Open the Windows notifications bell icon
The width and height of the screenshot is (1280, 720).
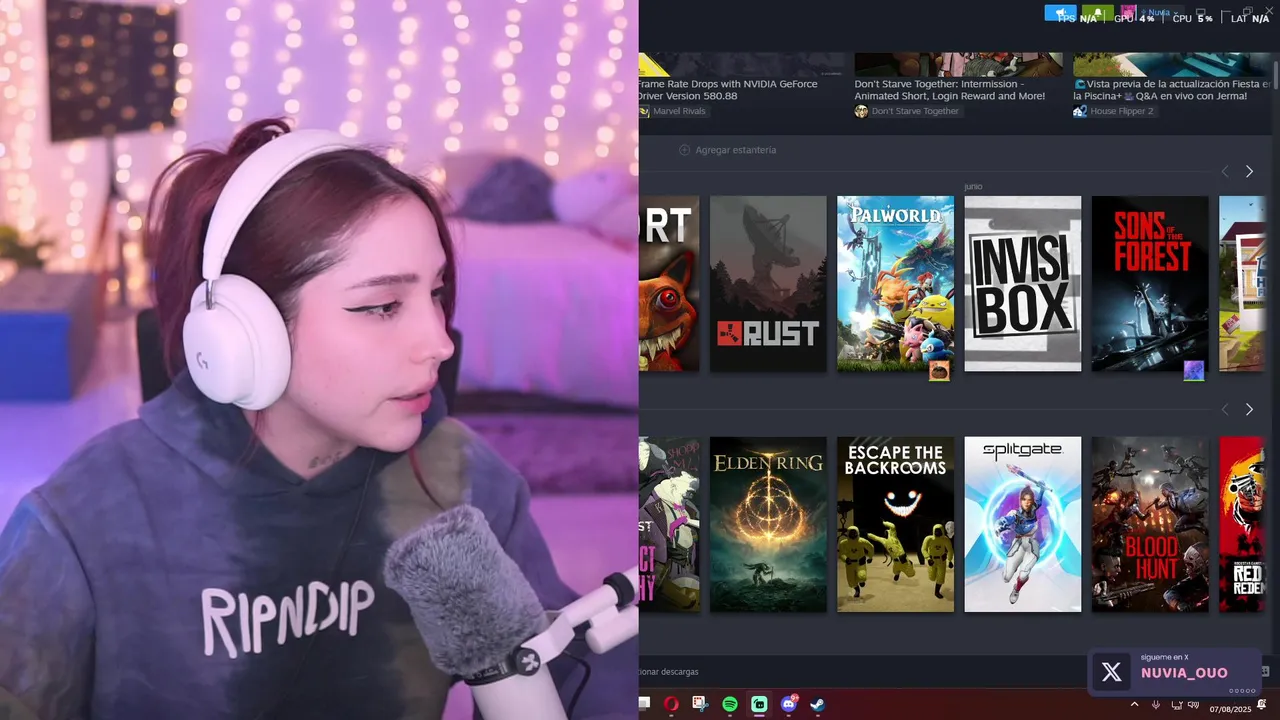pos(1262,705)
